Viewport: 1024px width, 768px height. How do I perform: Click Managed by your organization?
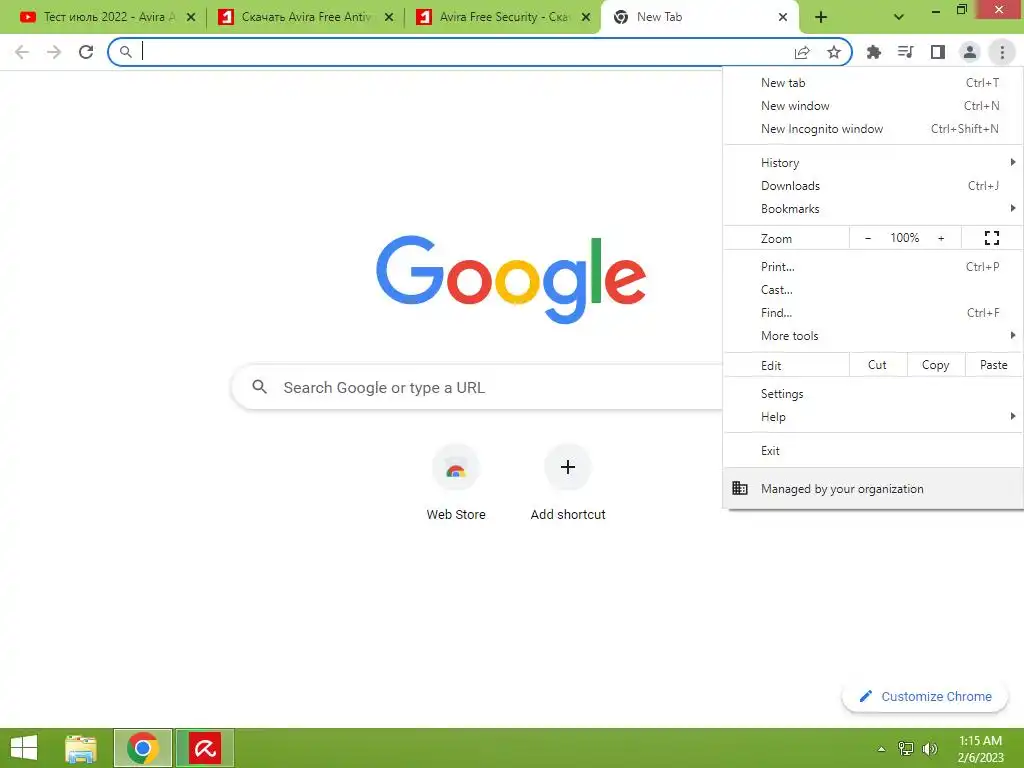(873, 488)
